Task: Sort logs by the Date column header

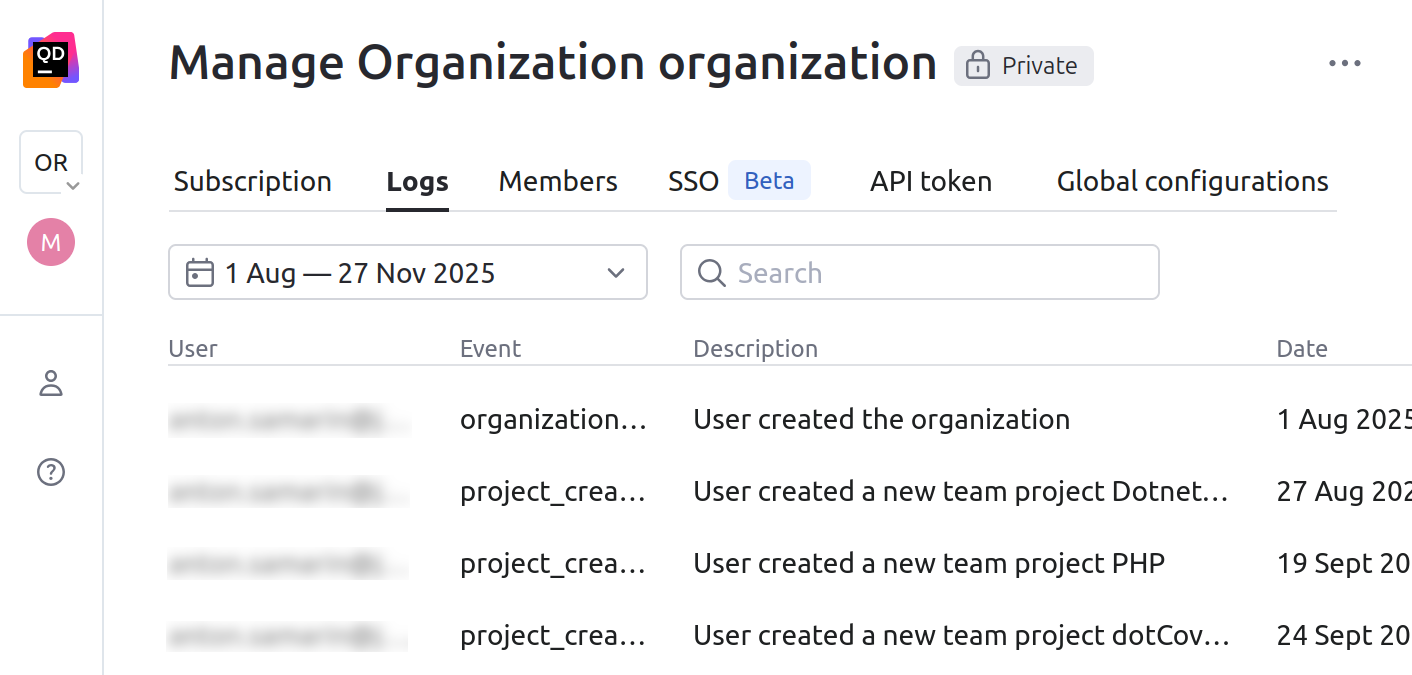Action: [1302, 348]
